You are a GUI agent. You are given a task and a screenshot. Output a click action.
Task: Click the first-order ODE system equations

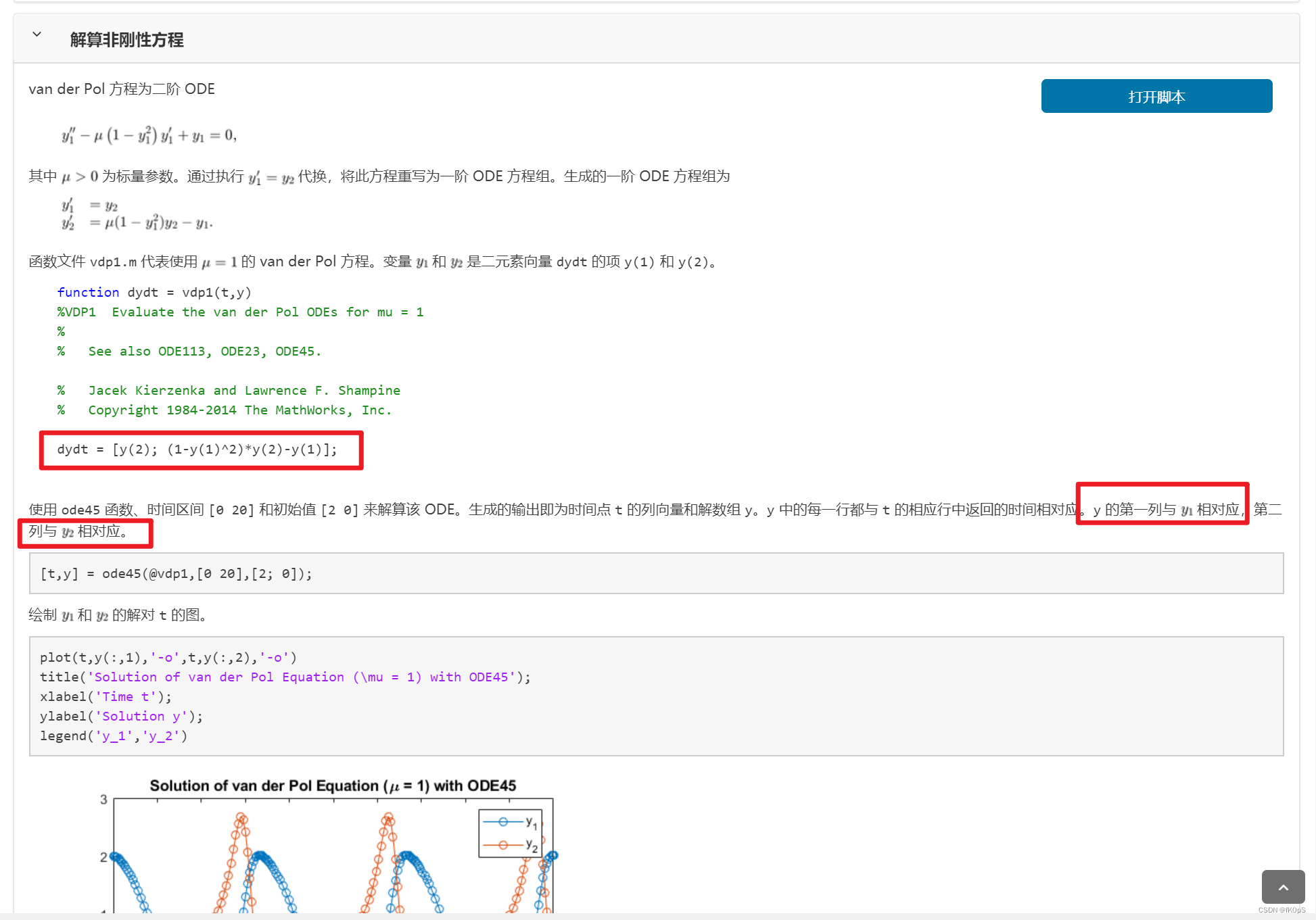(135, 214)
